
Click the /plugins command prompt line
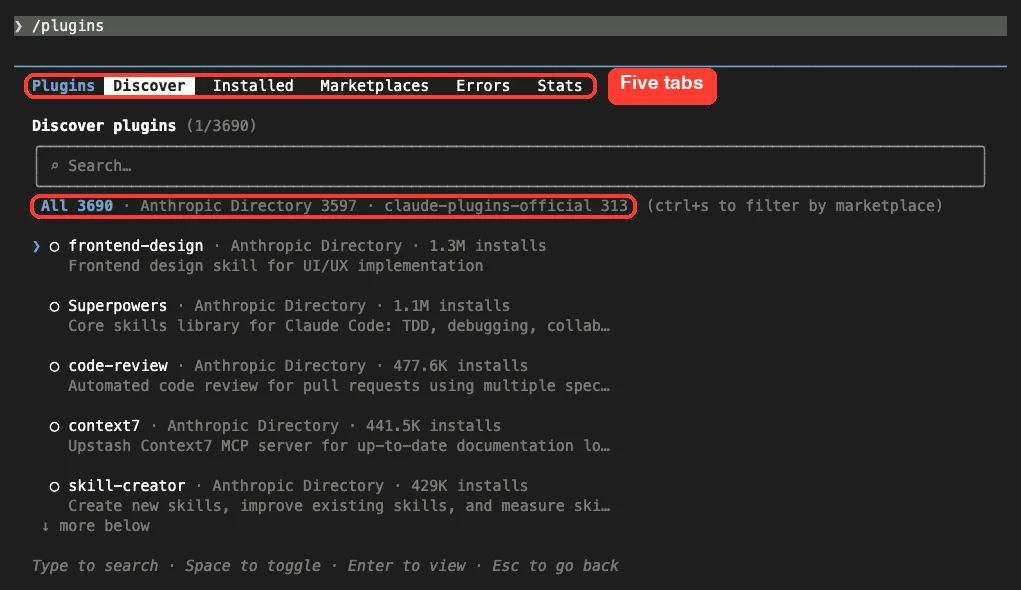tap(510, 26)
